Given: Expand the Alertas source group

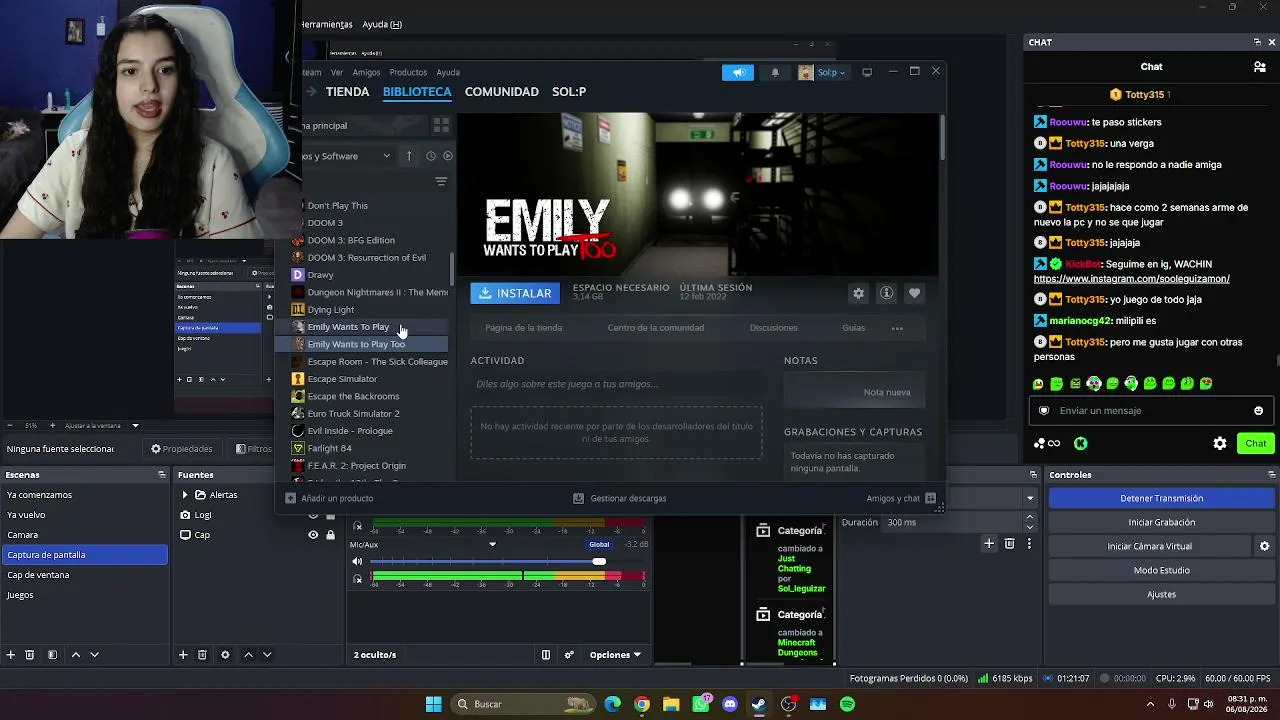Looking at the screenshot, I should coord(185,495).
